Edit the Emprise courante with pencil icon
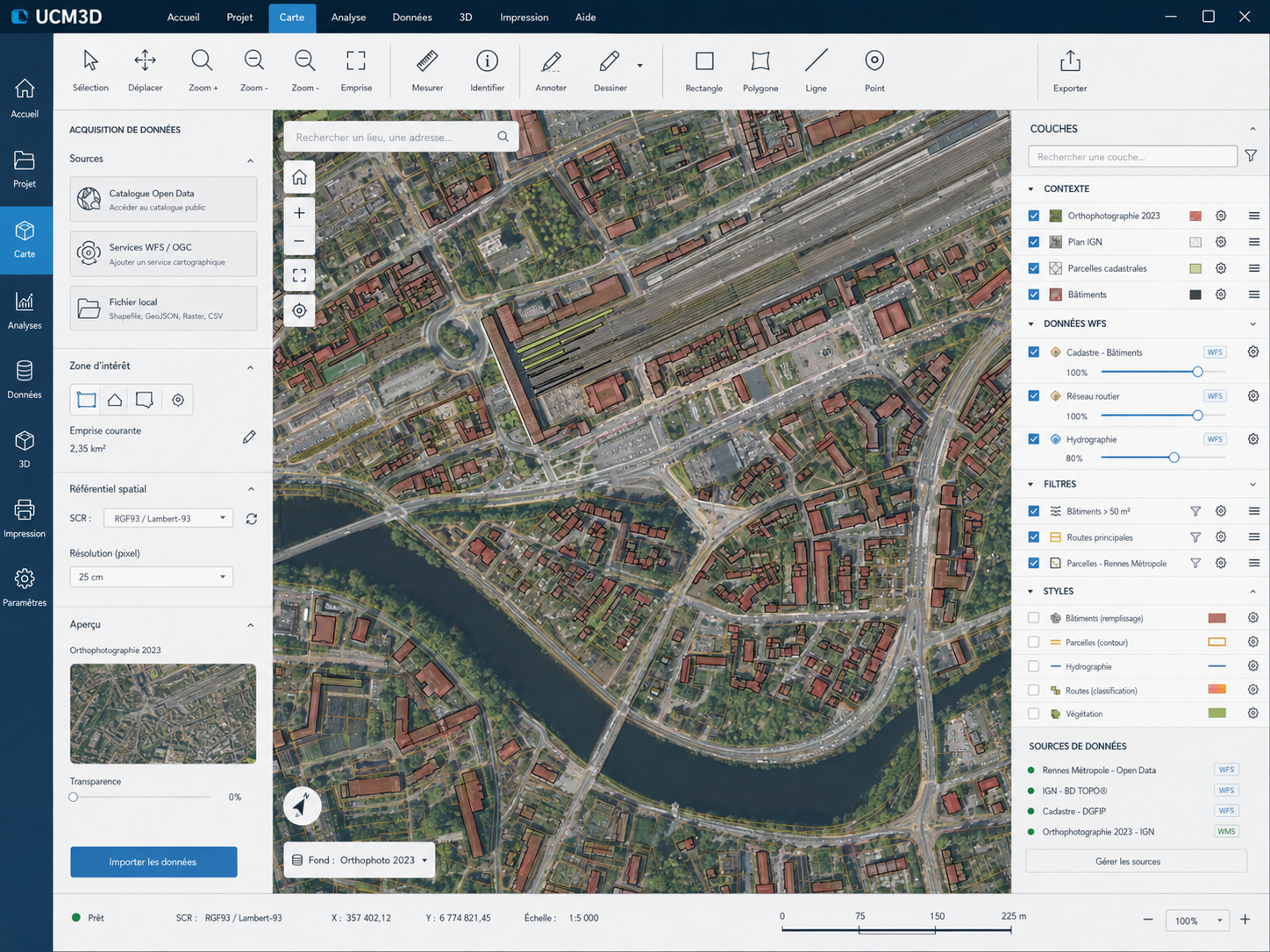 (249, 437)
